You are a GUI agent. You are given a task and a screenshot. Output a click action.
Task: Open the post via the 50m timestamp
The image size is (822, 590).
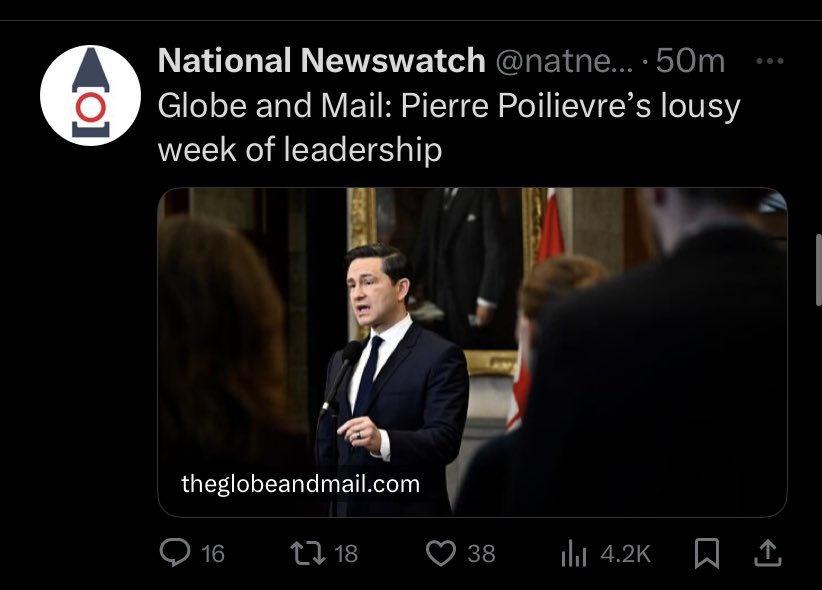[x=690, y=61]
